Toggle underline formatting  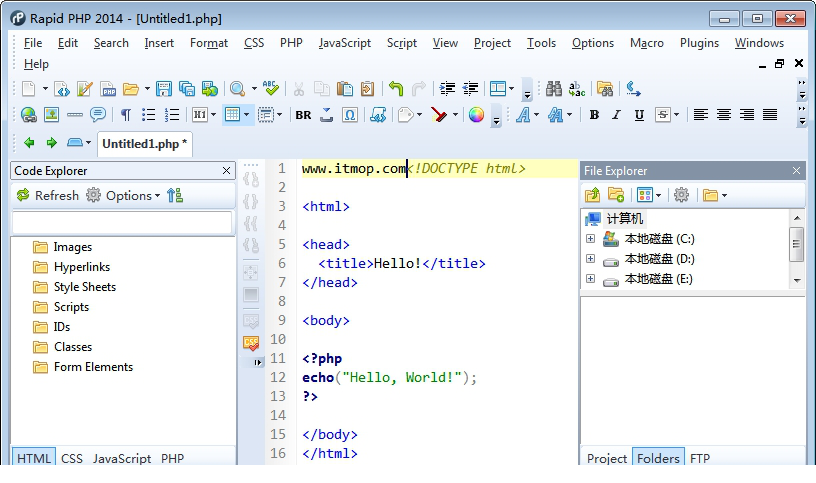tap(639, 115)
